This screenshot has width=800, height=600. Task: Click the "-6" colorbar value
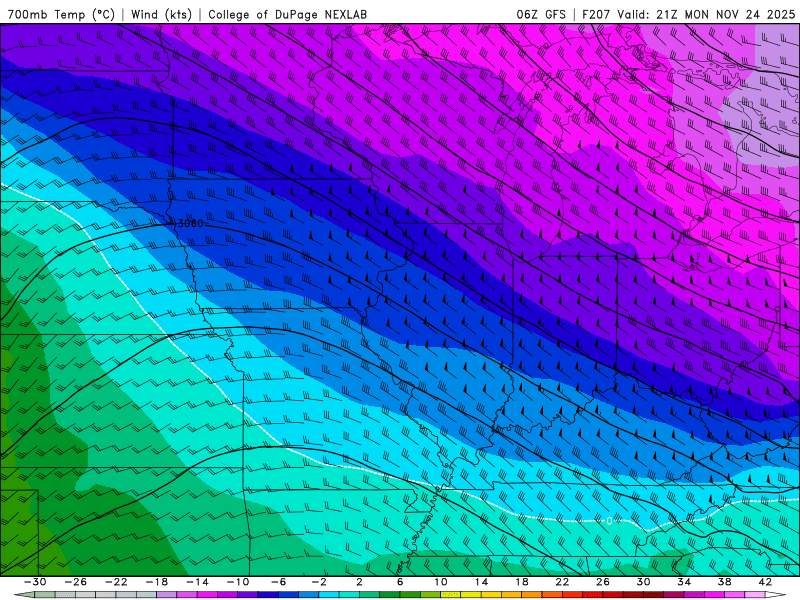tap(279, 582)
